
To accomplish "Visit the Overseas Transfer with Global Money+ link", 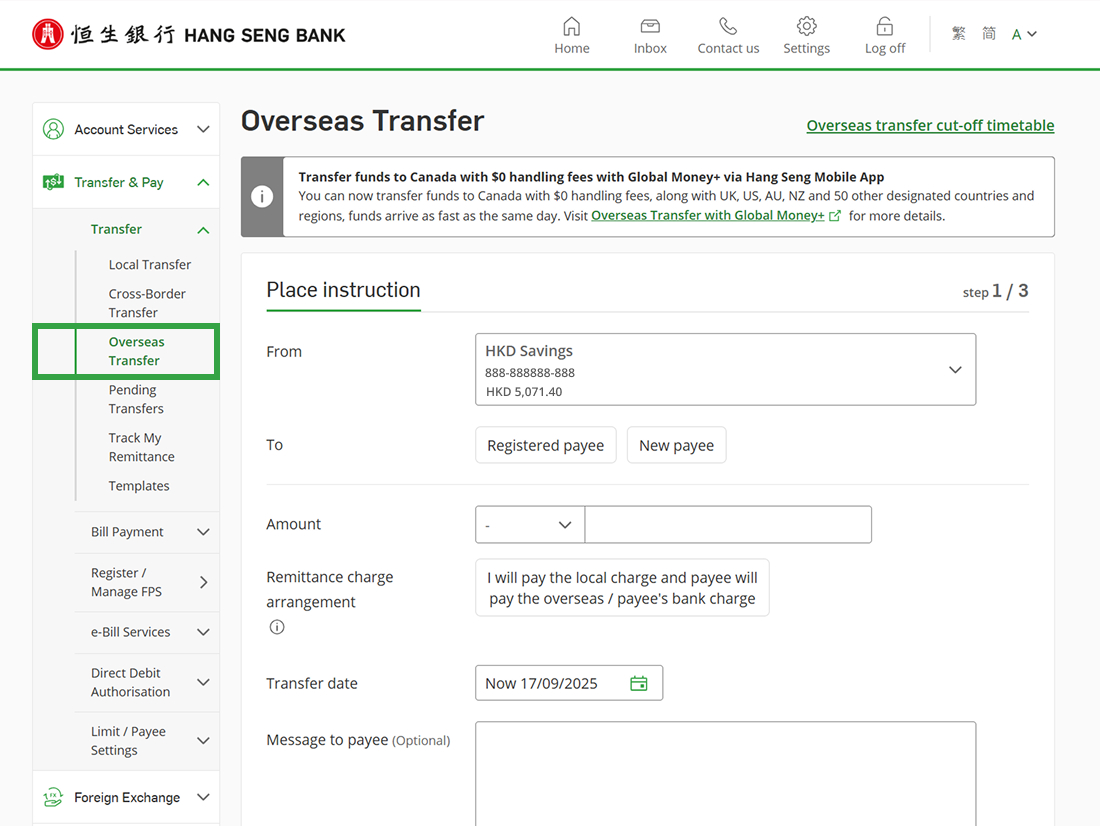I will pyautogui.click(x=708, y=215).
